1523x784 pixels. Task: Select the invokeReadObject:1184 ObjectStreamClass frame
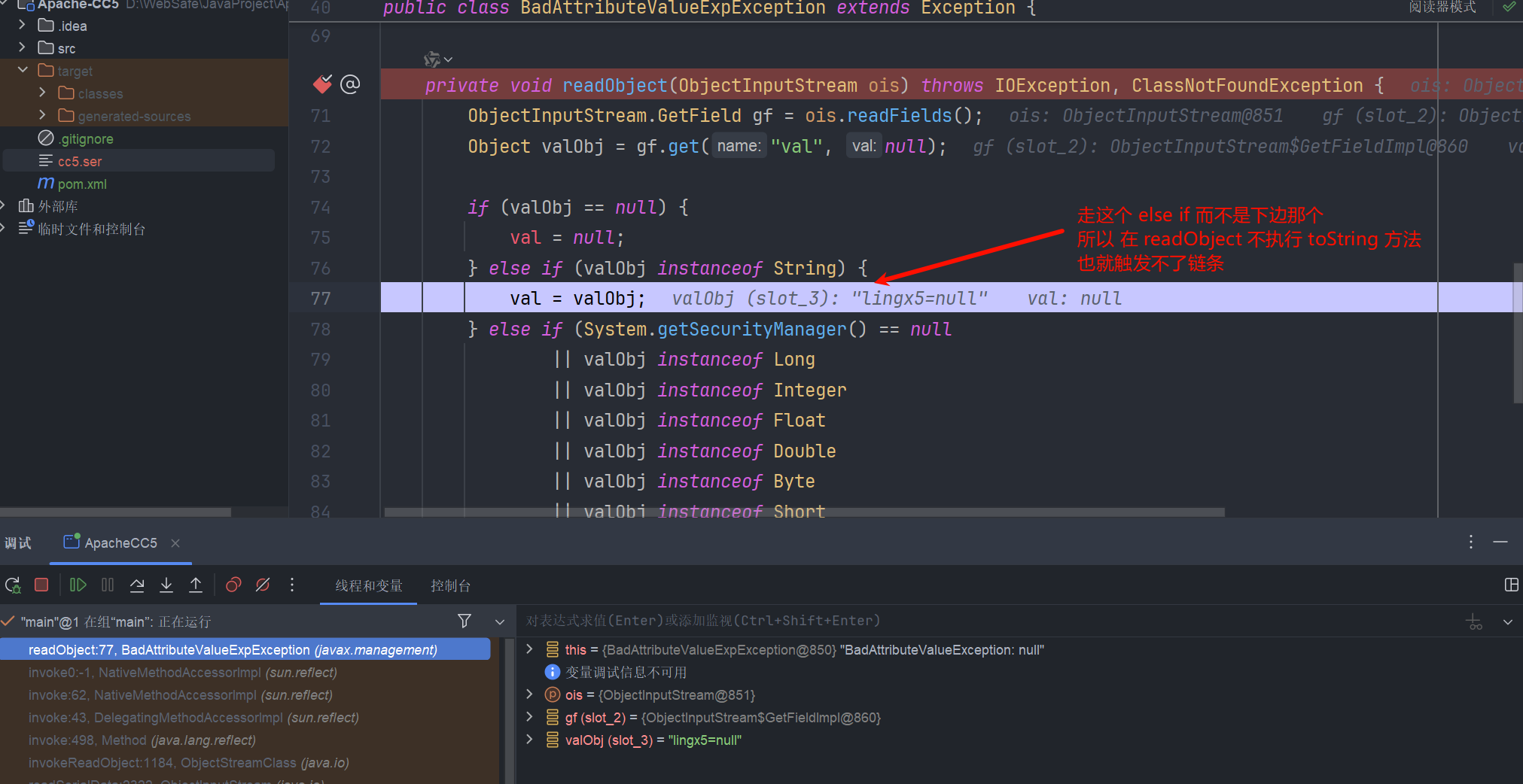245,762
